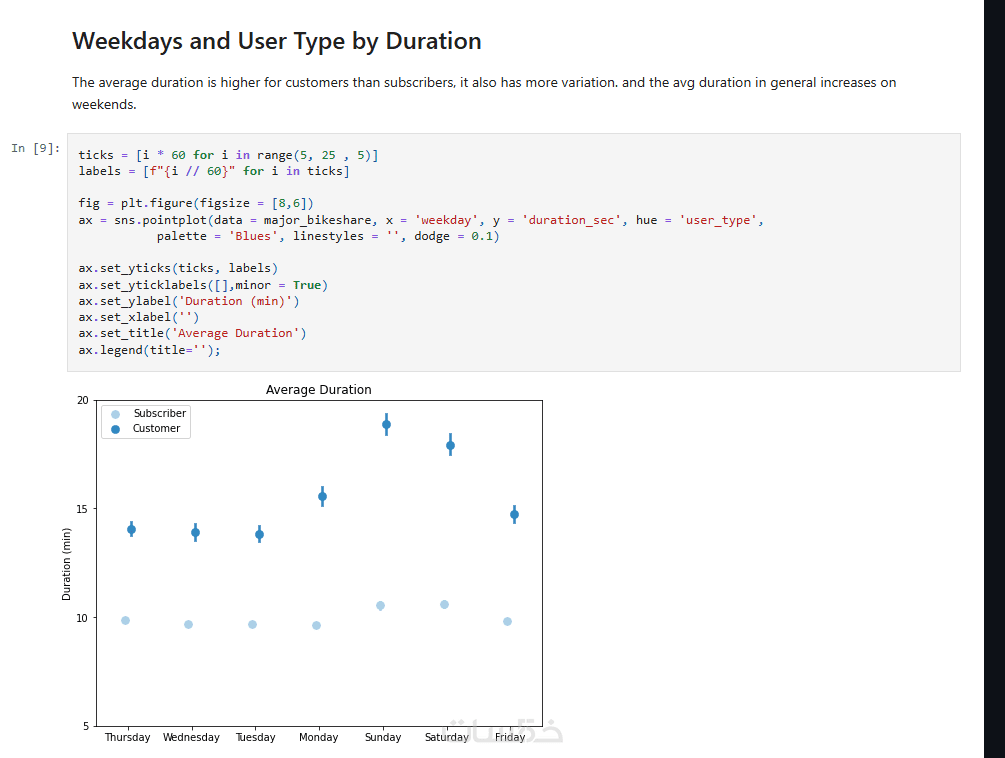Focus the code cell input area
Screen dimensions: 1005x758
point(600,252)
